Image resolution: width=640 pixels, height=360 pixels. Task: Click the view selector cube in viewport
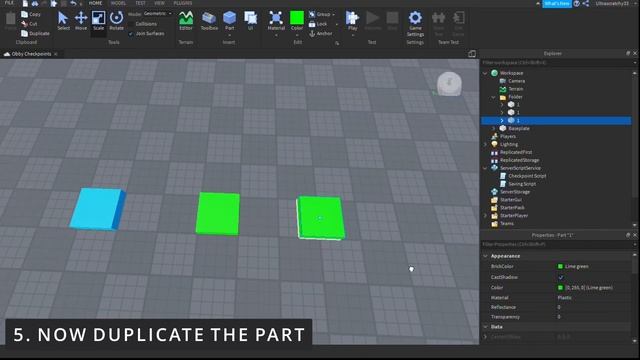pos(449,84)
